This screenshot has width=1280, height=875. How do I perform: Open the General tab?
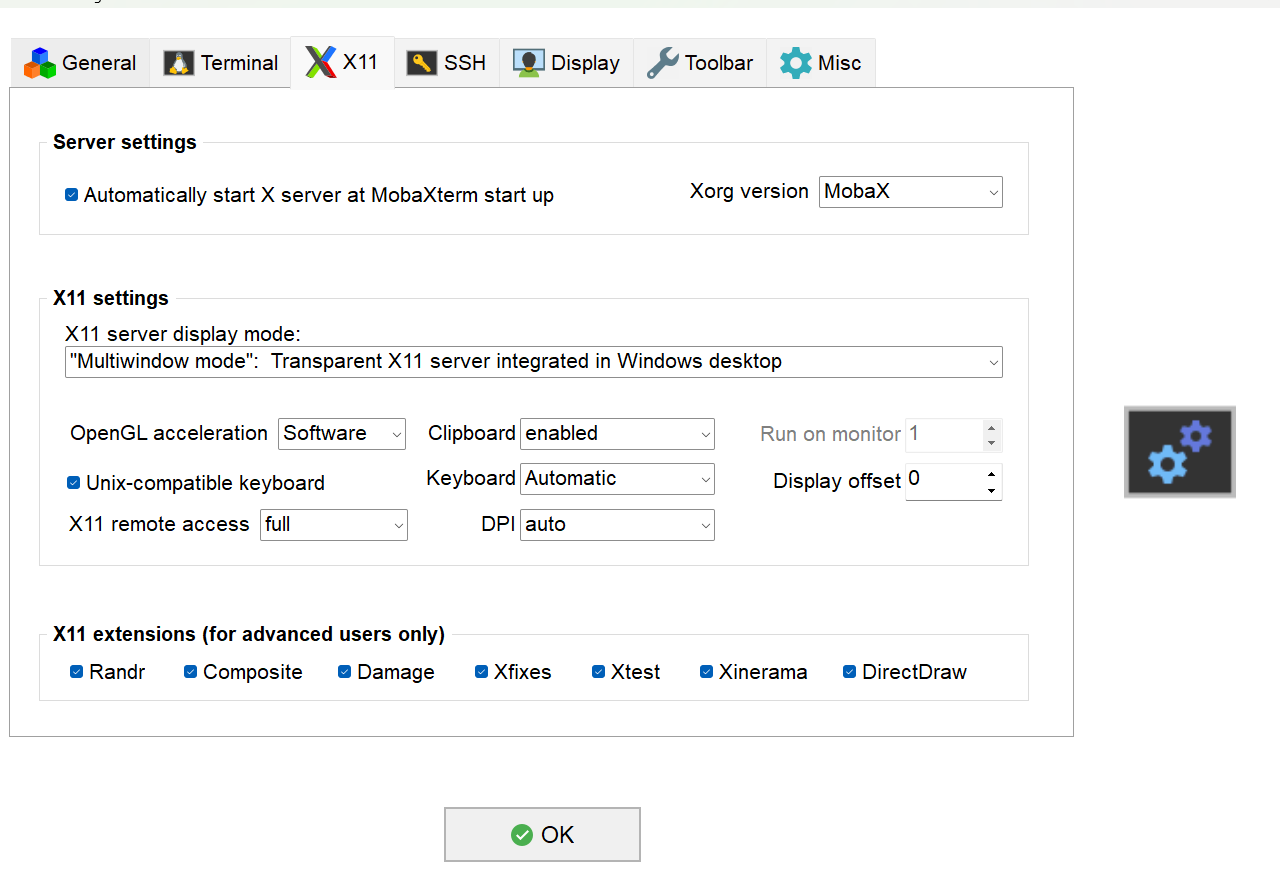tap(80, 63)
